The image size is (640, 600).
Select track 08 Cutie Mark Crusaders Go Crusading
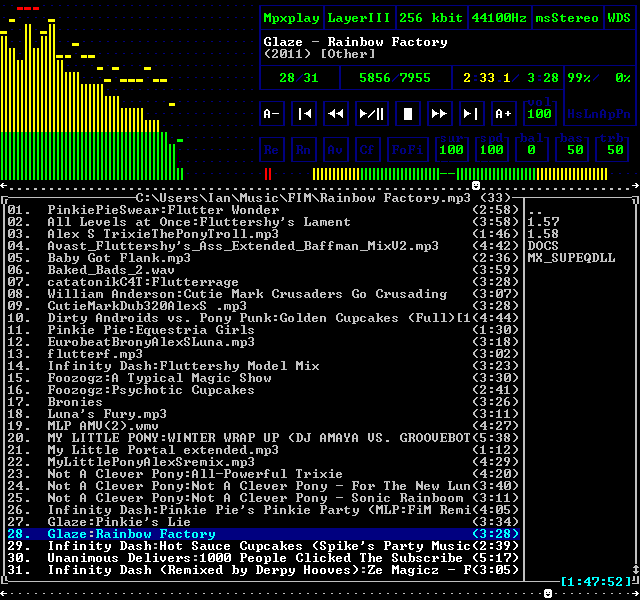click(263, 294)
